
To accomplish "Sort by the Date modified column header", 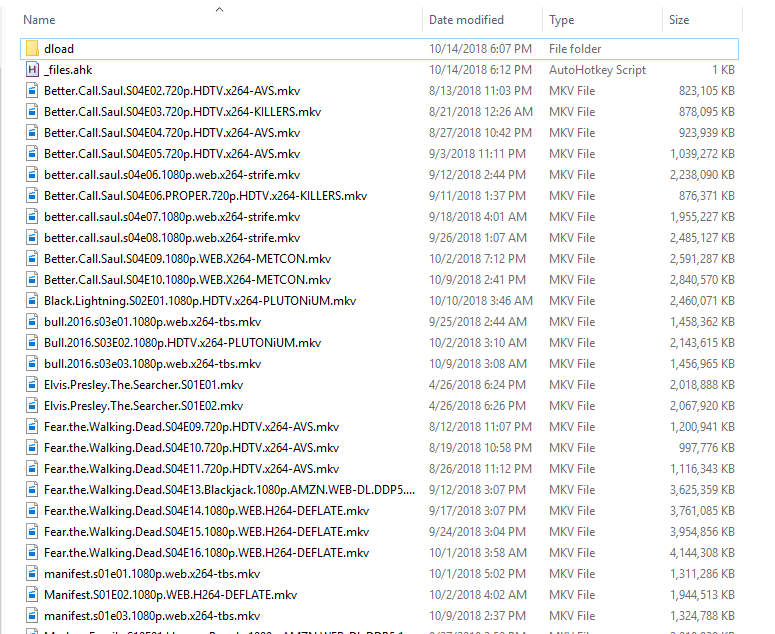I will 466,20.
